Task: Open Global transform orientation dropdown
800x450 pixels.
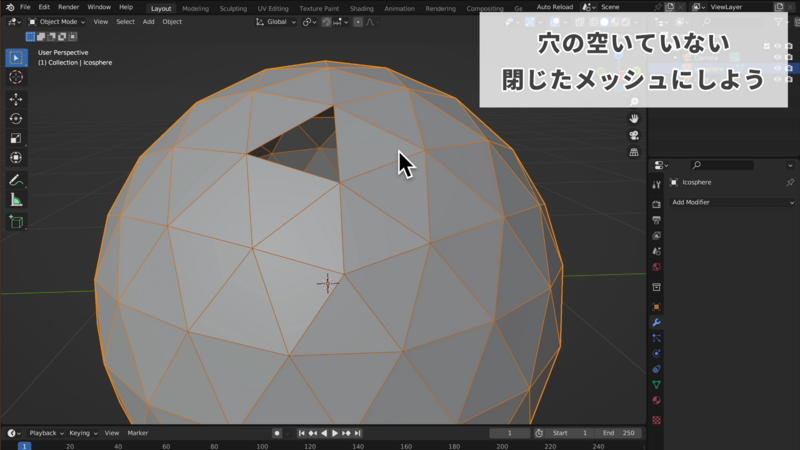Action: tap(276, 22)
